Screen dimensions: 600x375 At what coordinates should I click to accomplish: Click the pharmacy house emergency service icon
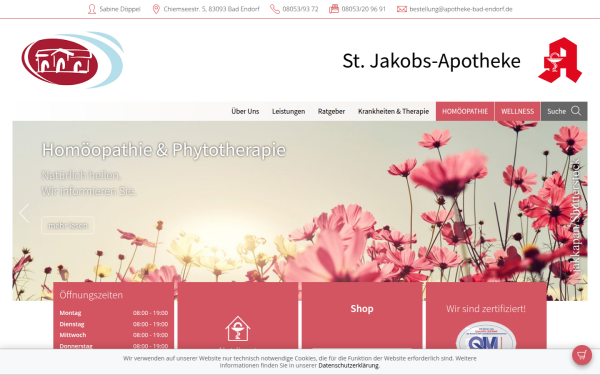238,328
